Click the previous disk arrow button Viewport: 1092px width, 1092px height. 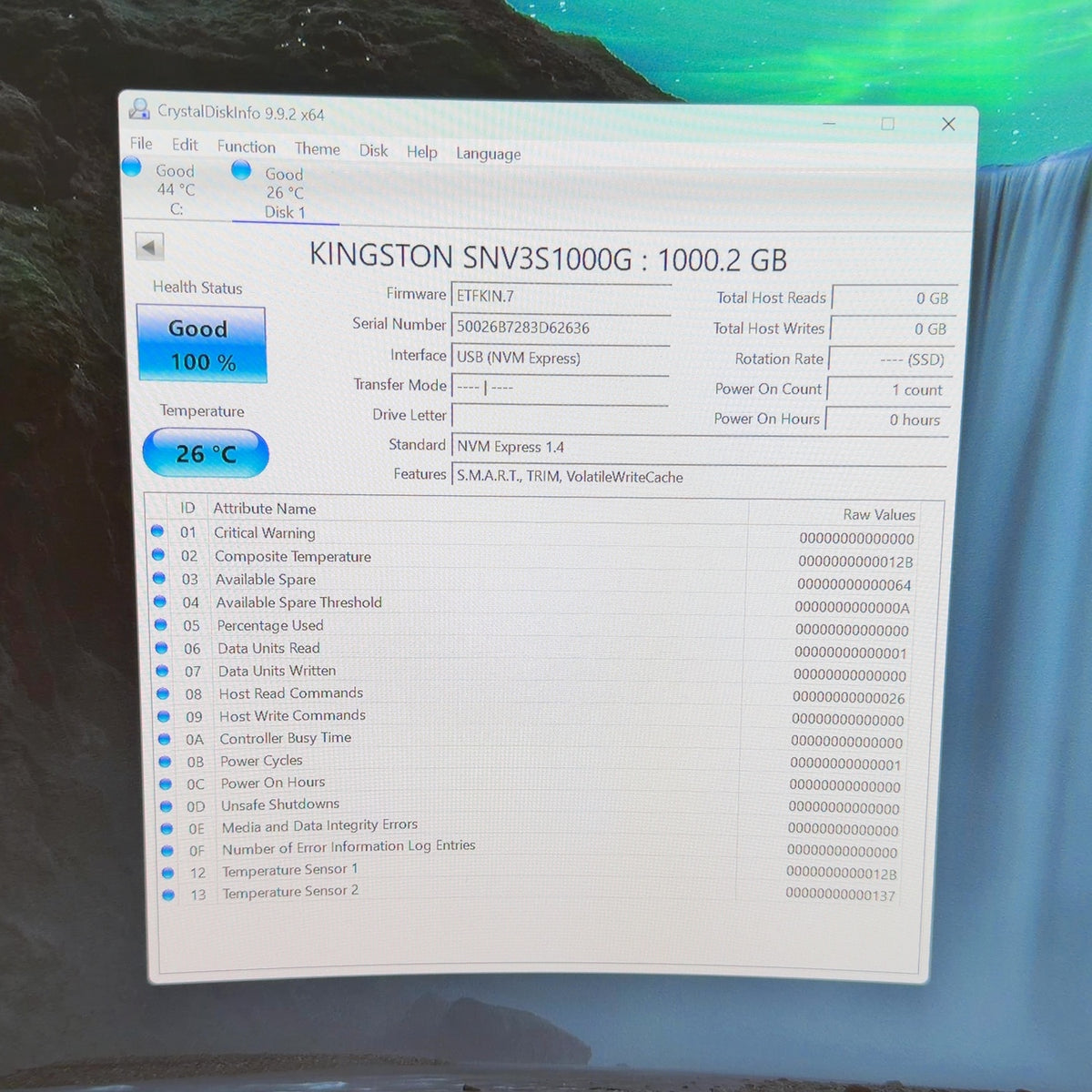149,247
